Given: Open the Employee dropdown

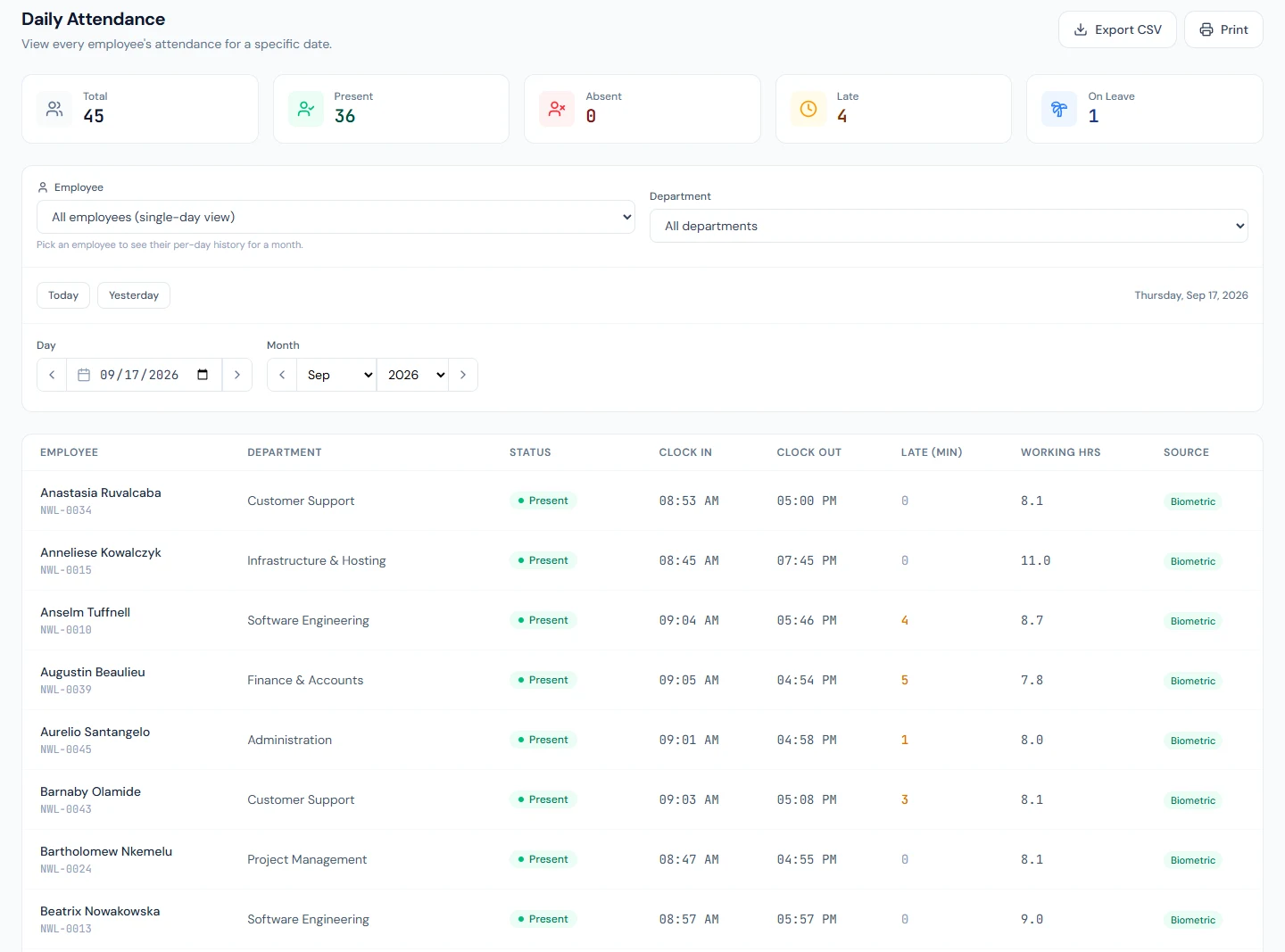Looking at the screenshot, I should [x=336, y=217].
